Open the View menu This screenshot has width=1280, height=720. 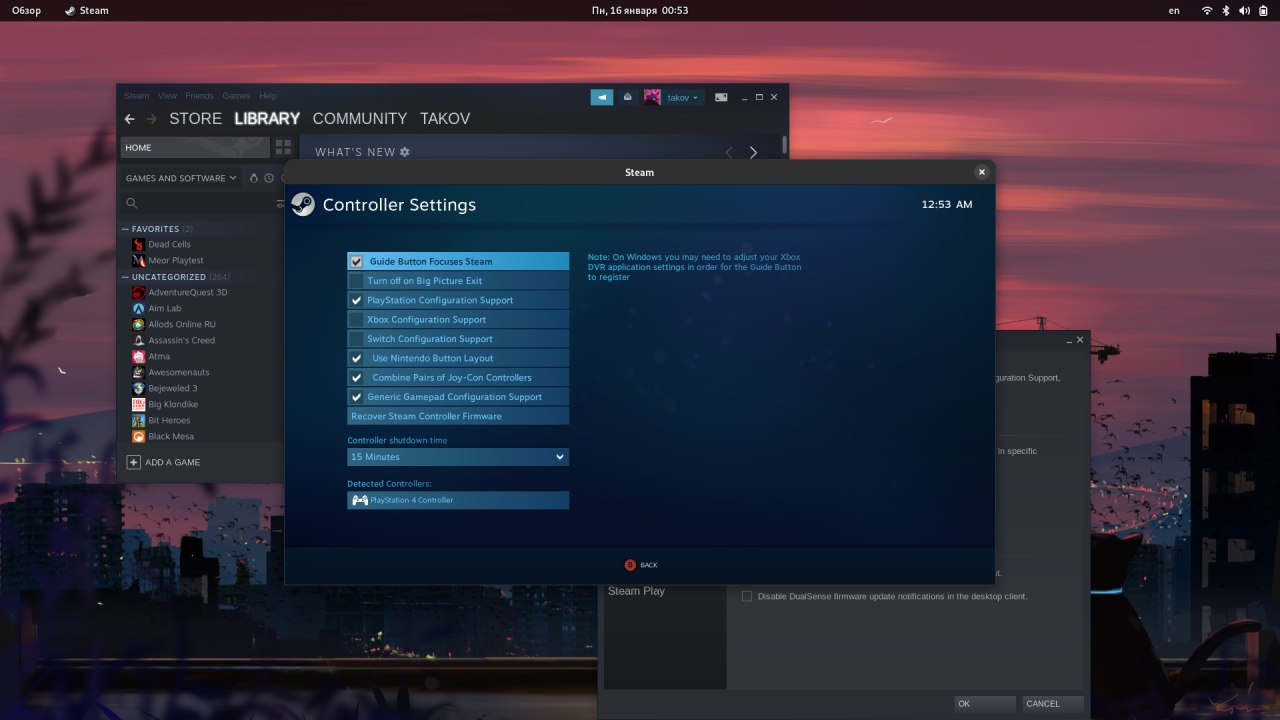tap(167, 96)
